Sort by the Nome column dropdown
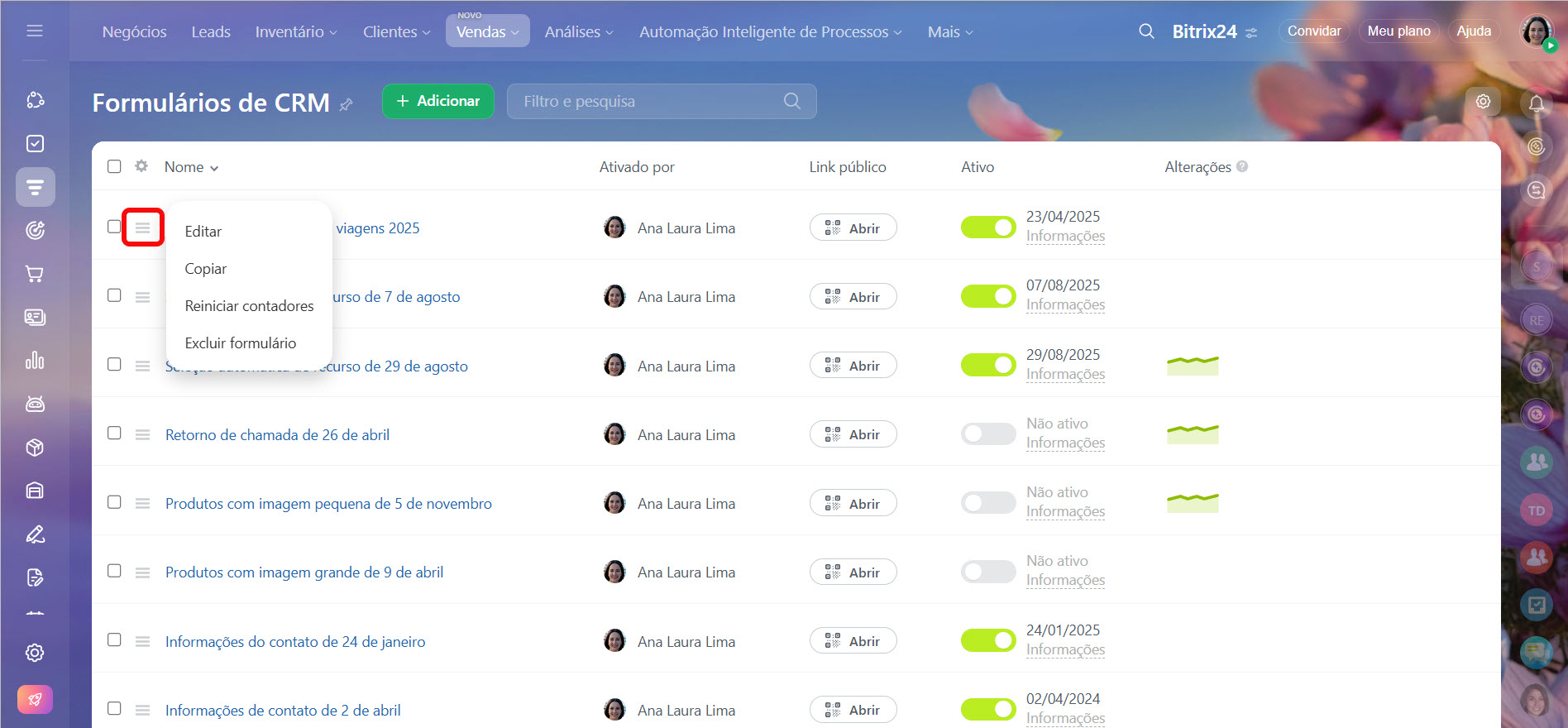The height and width of the screenshot is (728, 1568). point(191,167)
